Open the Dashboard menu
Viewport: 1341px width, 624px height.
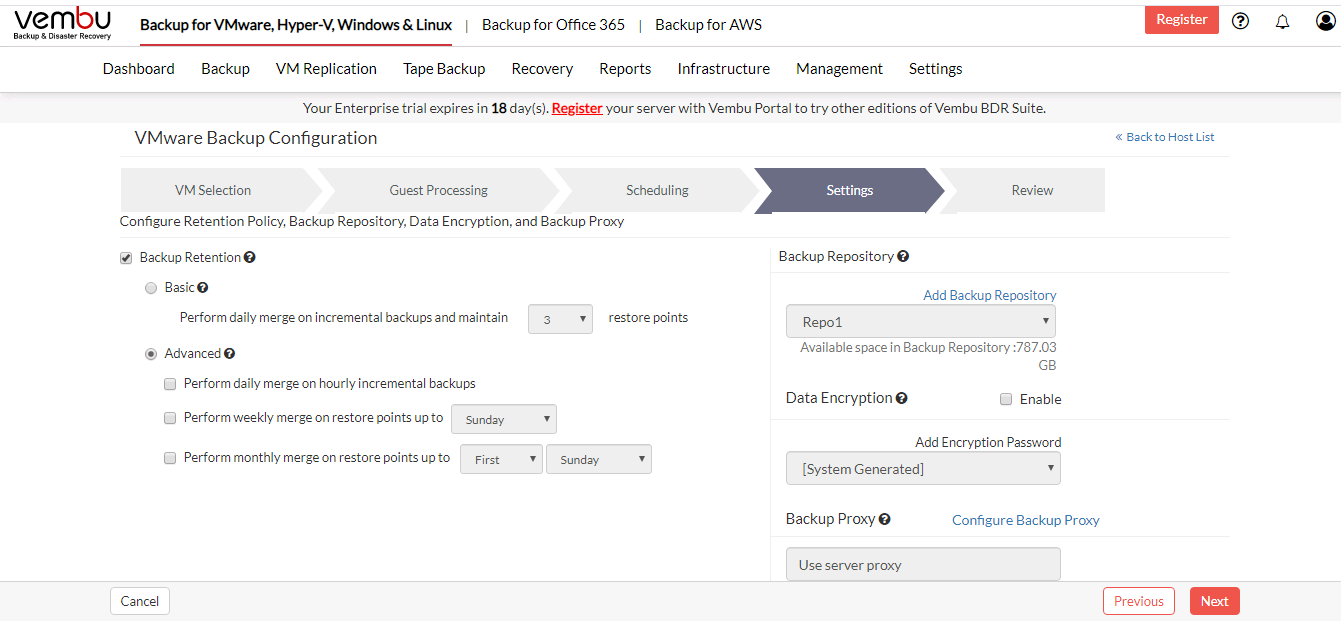point(139,69)
